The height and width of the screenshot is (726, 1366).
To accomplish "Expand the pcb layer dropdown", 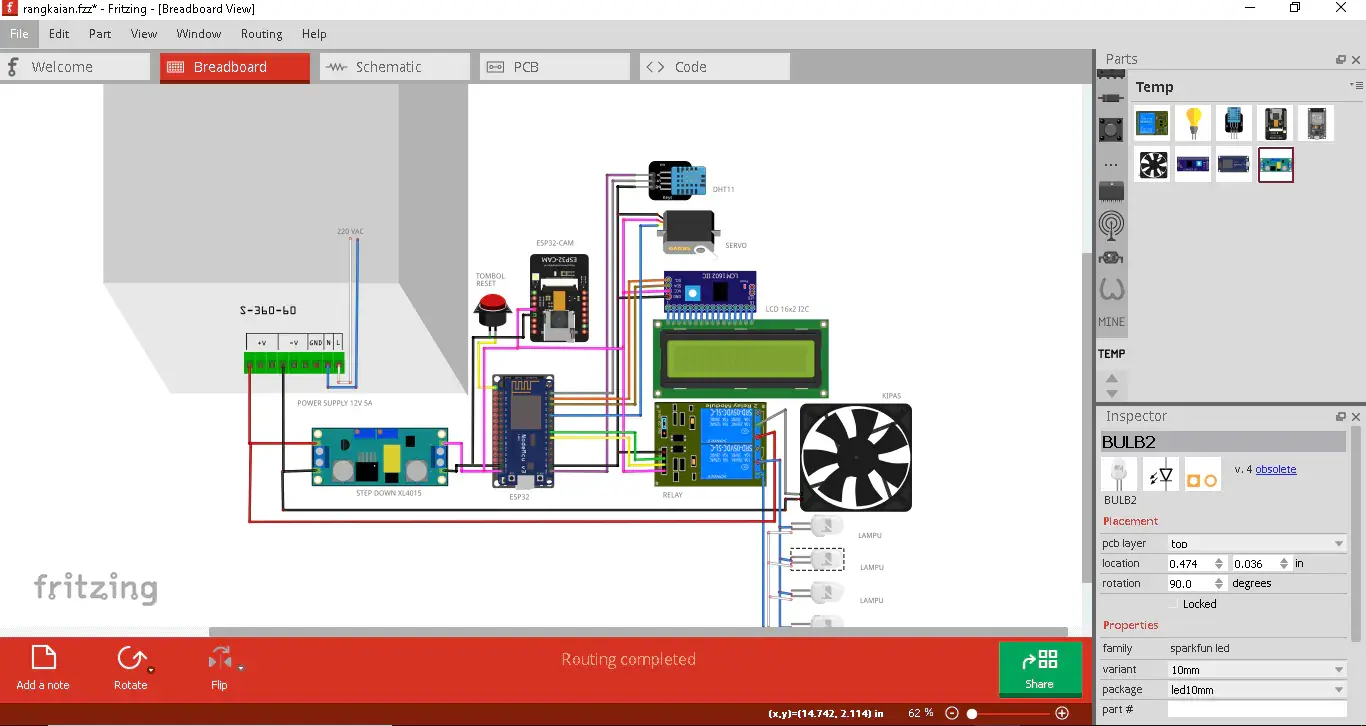I will point(1257,544).
